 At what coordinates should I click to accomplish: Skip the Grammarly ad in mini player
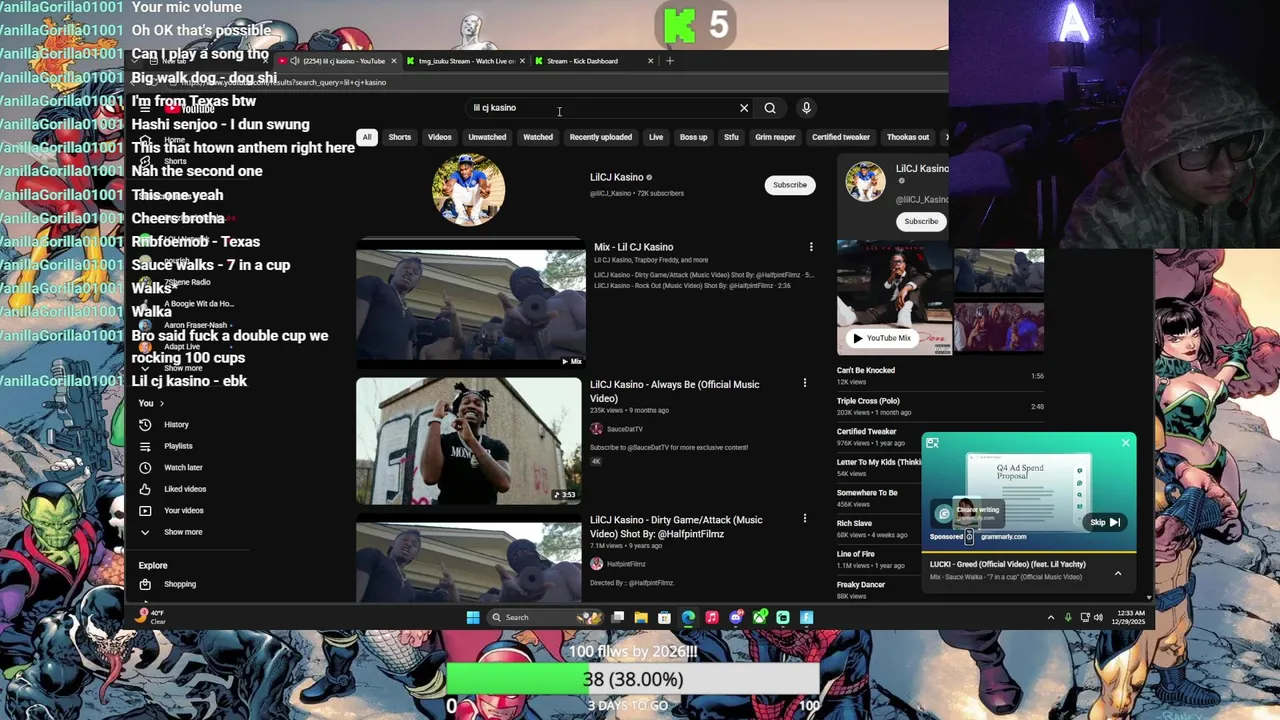pos(1104,522)
